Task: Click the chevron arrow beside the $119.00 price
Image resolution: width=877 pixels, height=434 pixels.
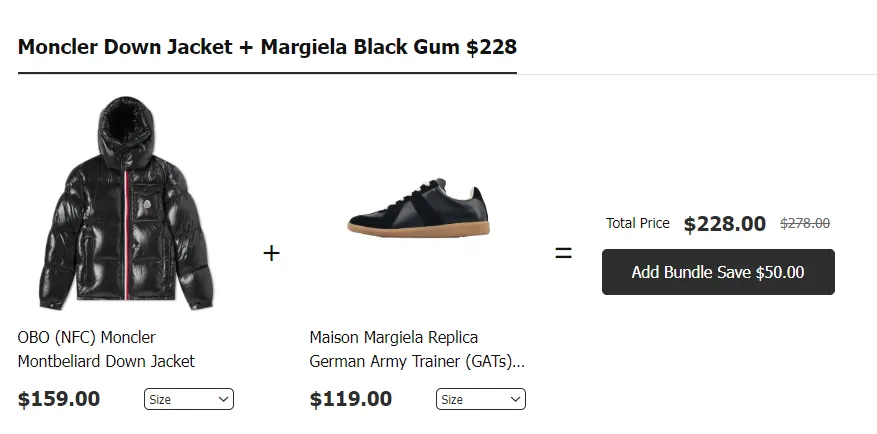Action: tap(515, 399)
